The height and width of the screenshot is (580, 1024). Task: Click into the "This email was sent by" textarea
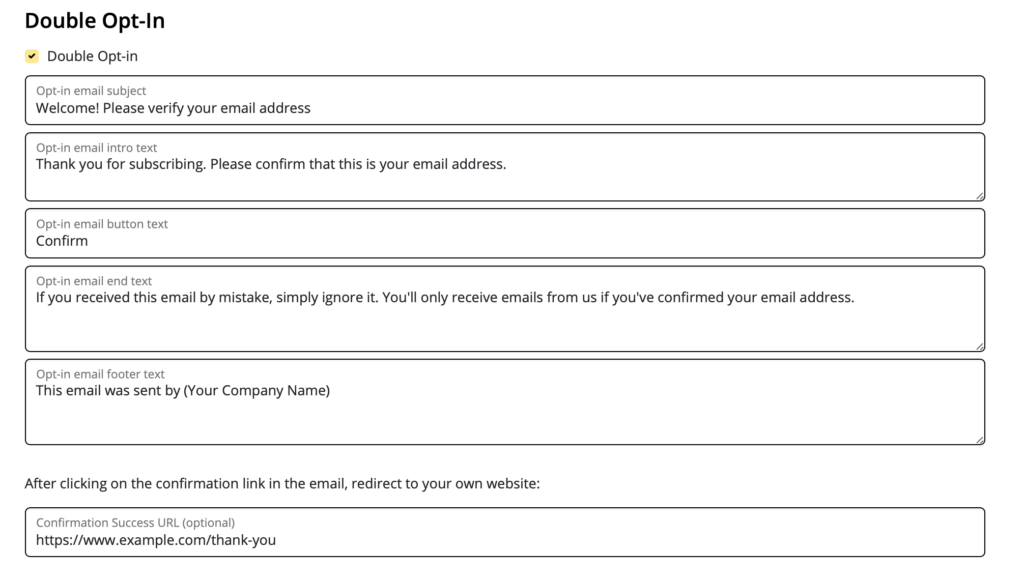505,402
